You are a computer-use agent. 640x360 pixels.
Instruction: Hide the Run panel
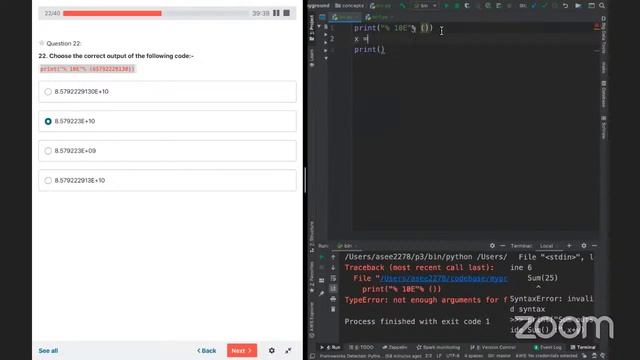coord(502,246)
